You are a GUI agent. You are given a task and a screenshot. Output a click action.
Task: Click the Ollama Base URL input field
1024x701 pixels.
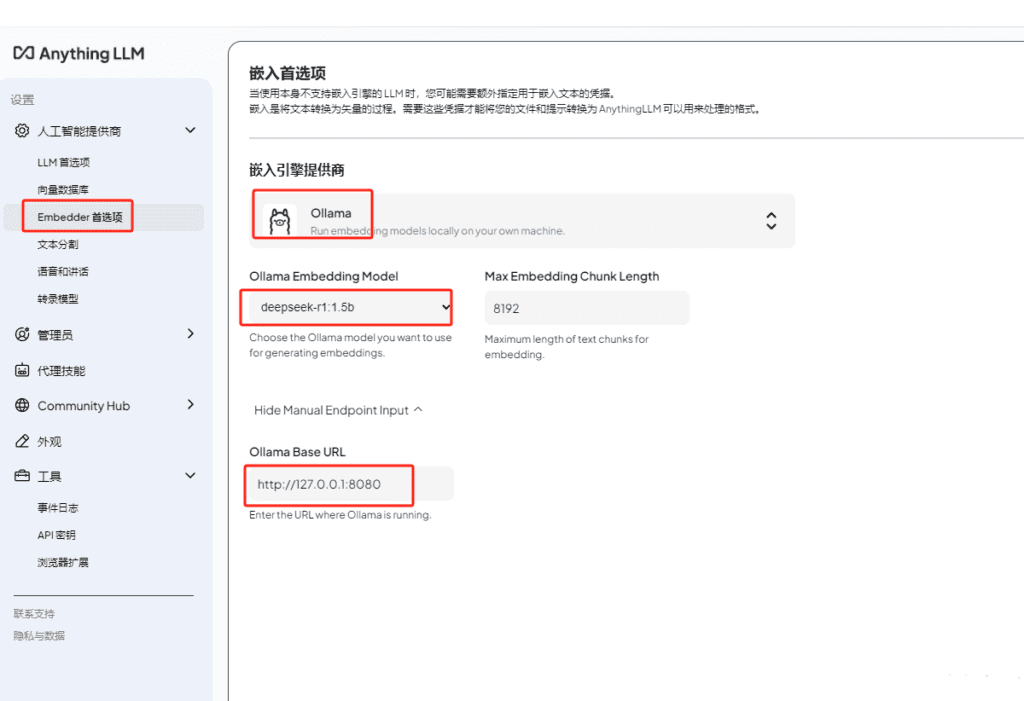click(x=350, y=484)
